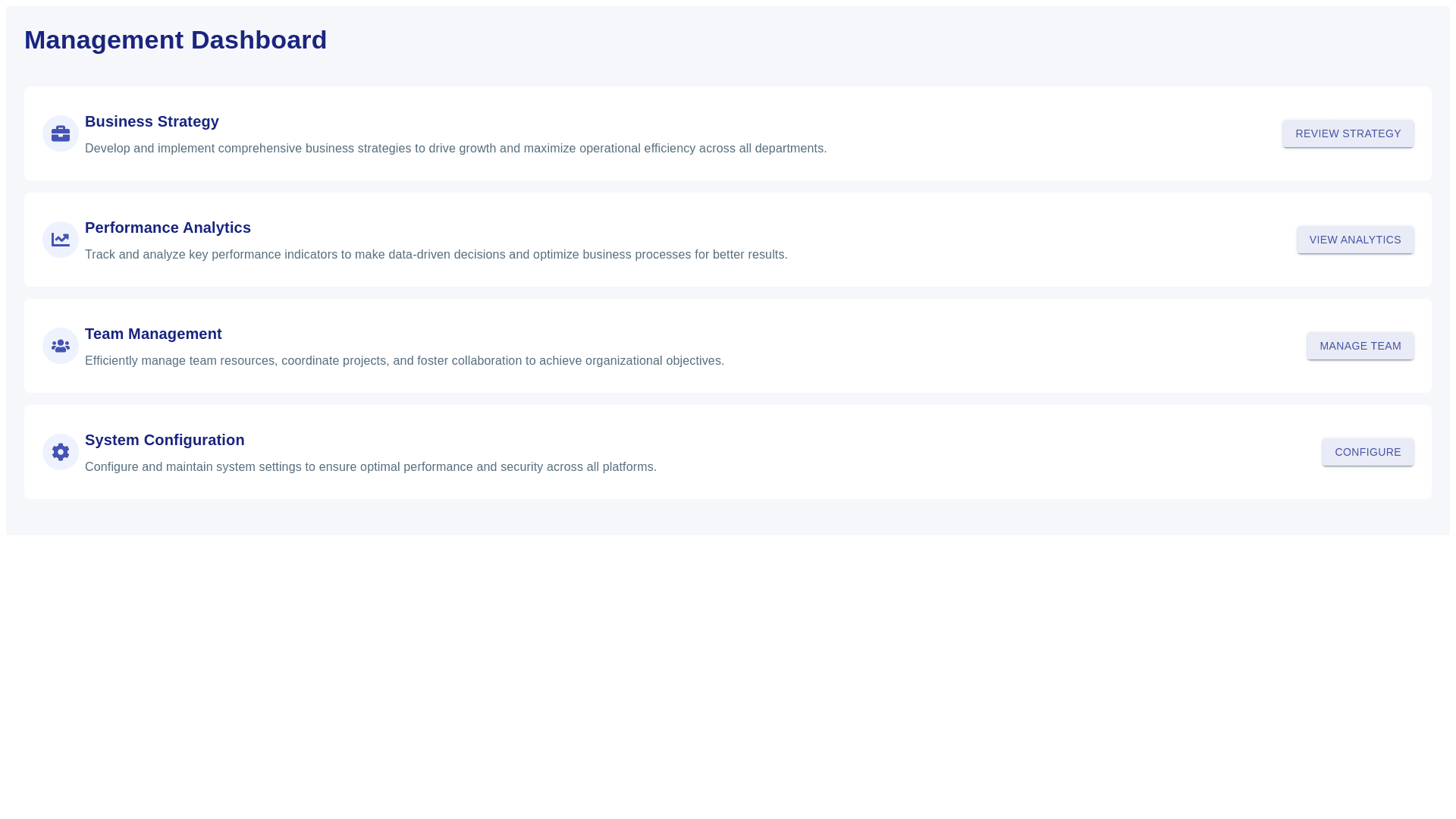
Task: Click the System Configuration description text
Action: pyautogui.click(x=370, y=467)
